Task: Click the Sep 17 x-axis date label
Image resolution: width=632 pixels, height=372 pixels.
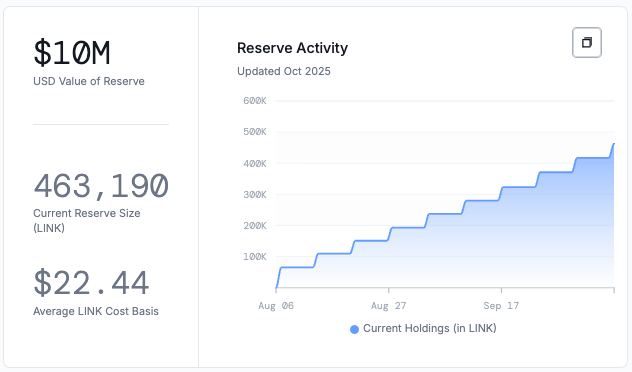Action: [501, 306]
